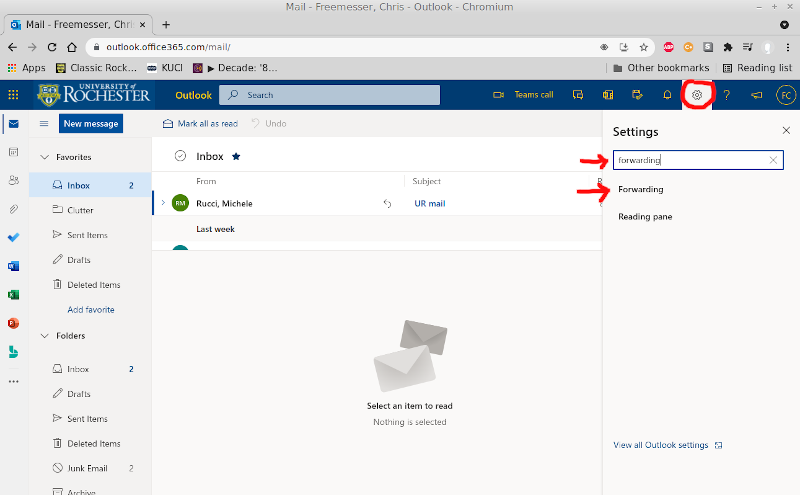
Task: Open People contacts in left rail
Action: coord(13,180)
